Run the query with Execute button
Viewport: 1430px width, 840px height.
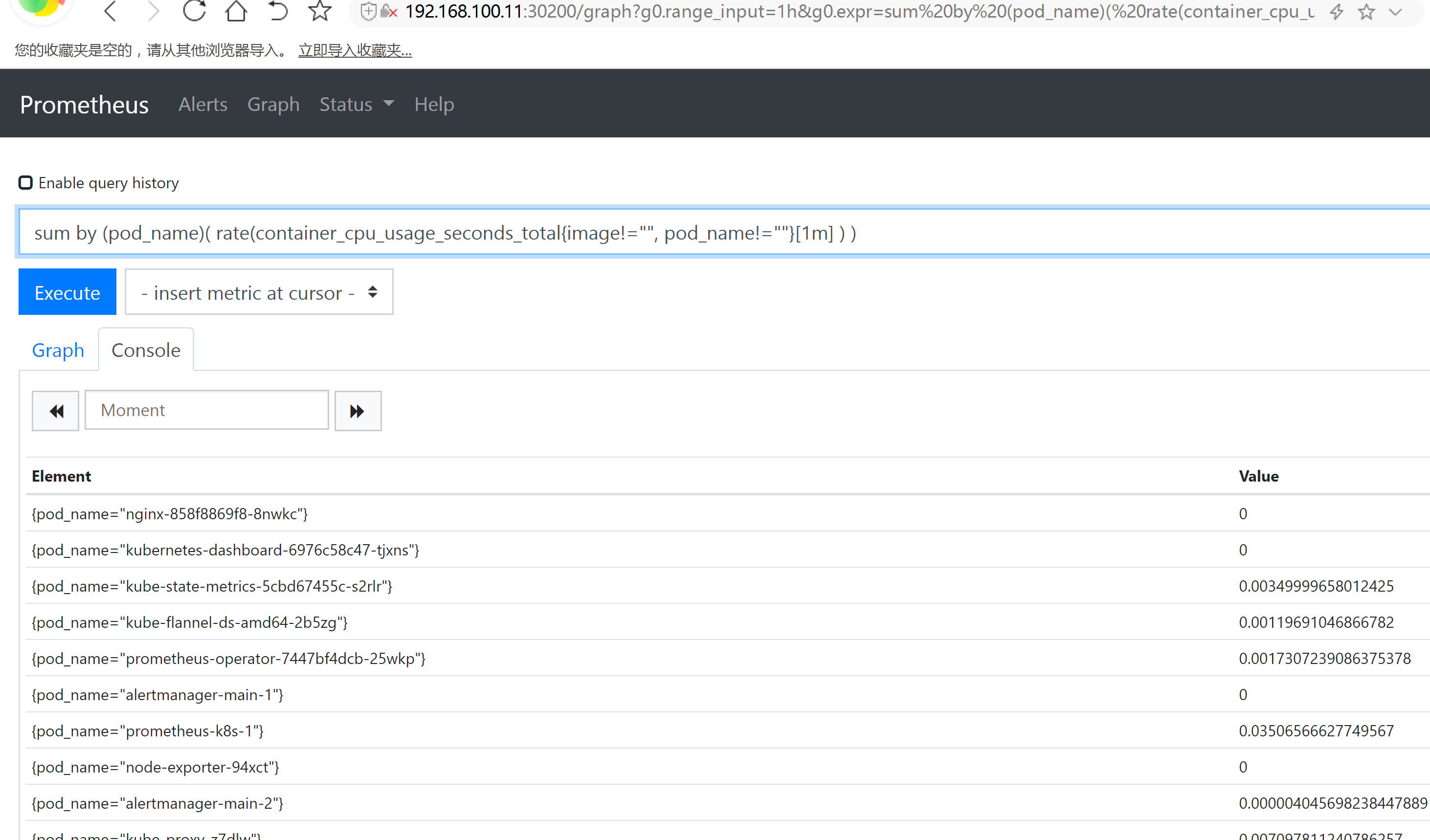click(x=67, y=292)
